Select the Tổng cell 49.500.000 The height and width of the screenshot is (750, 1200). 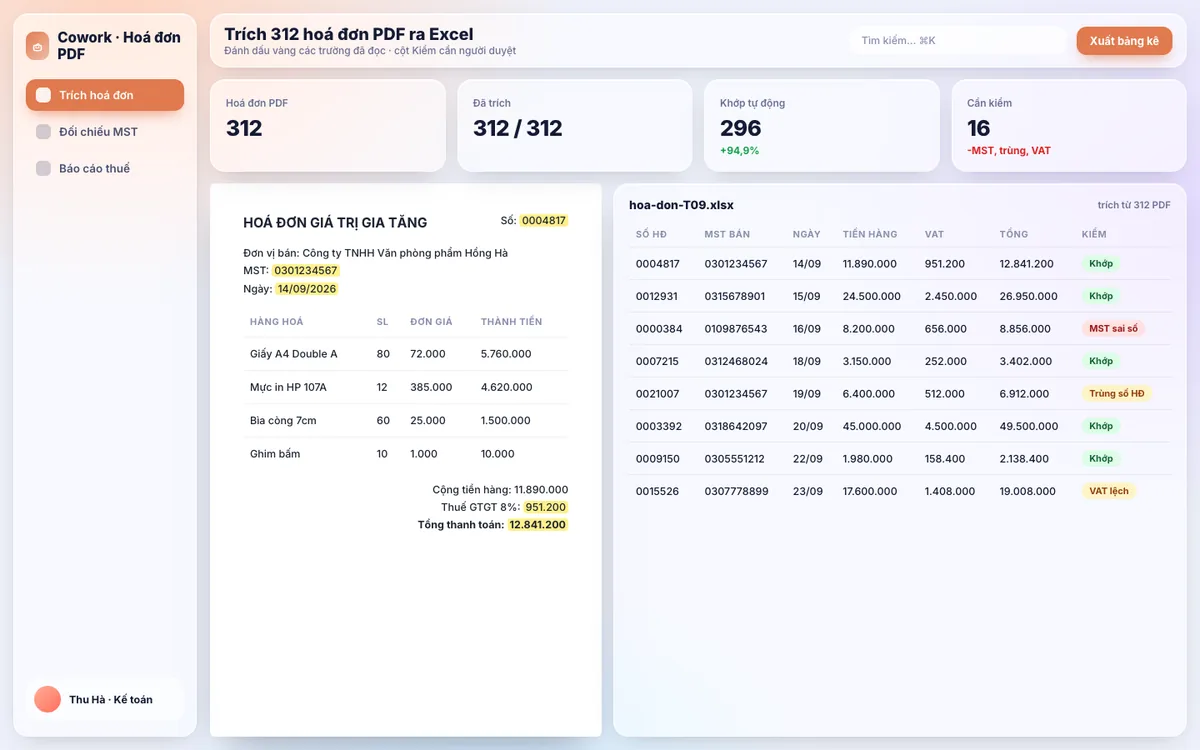(1028, 426)
